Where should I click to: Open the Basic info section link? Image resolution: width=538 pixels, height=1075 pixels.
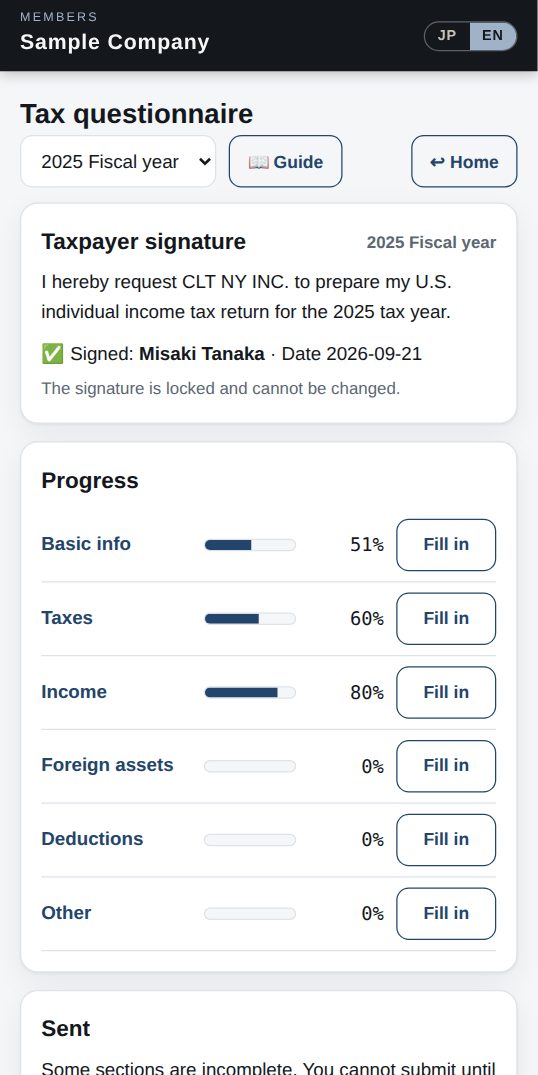tap(86, 544)
